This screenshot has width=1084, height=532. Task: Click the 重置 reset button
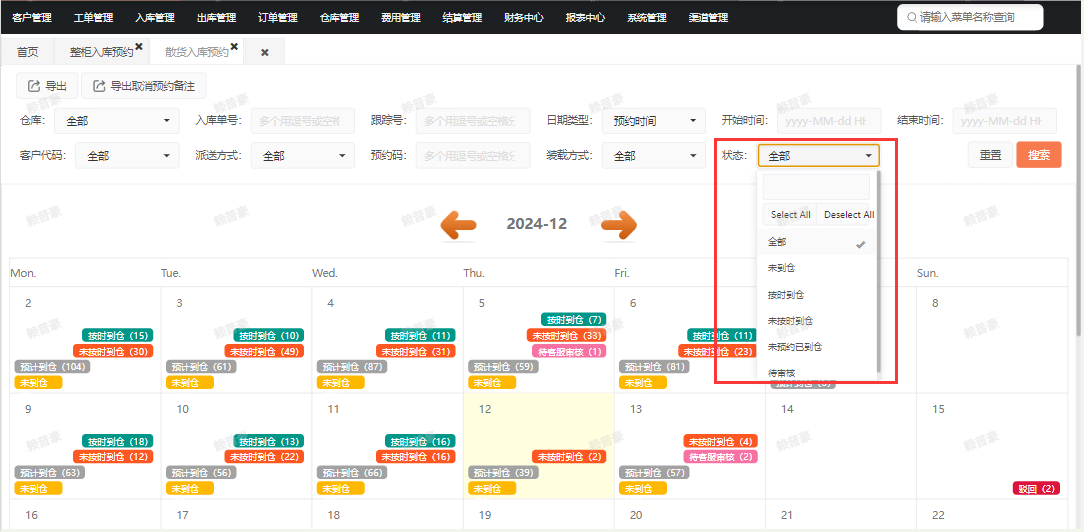pyautogui.click(x=990, y=155)
